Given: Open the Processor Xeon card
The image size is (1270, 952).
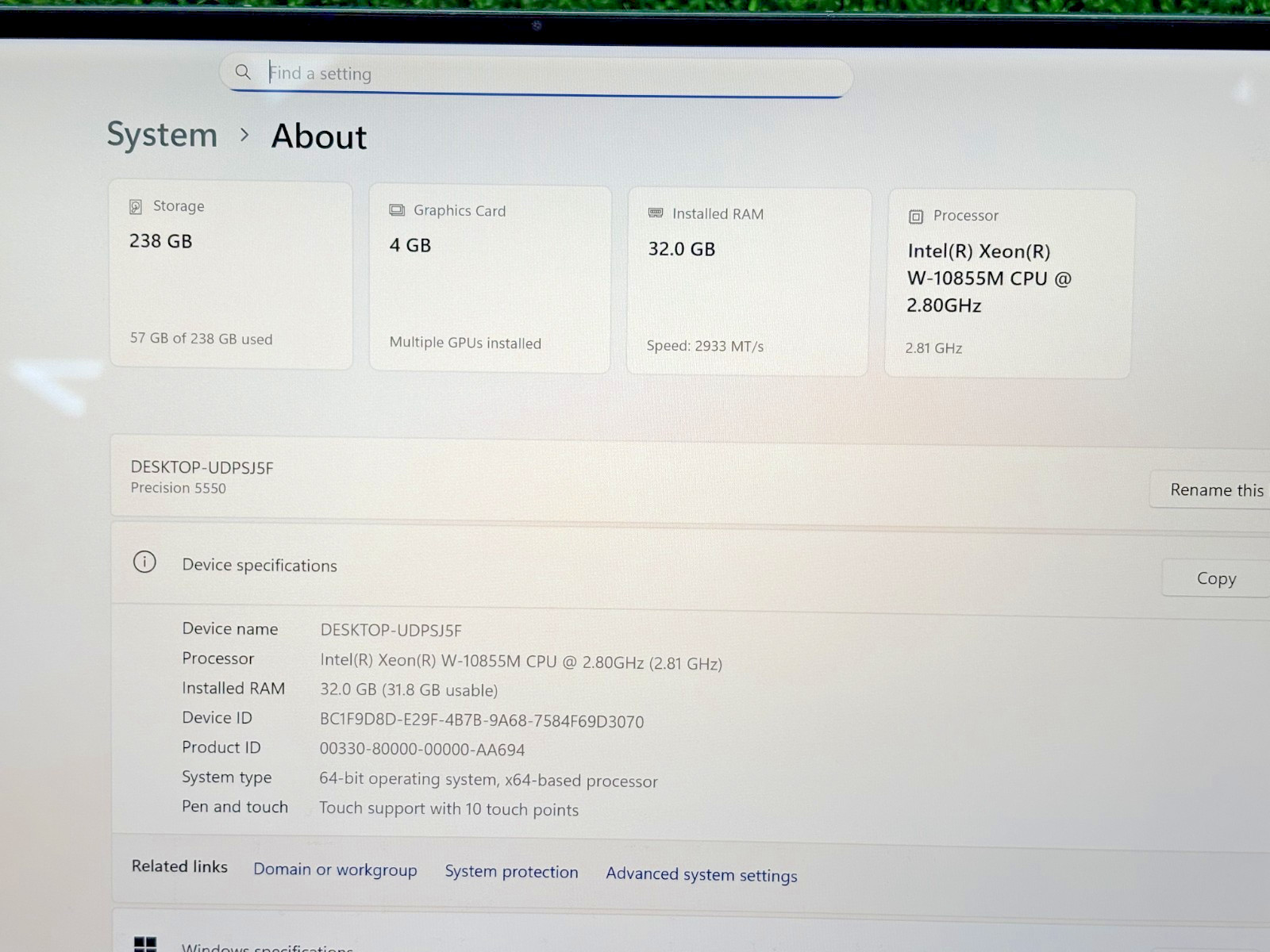Looking at the screenshot, I should pos(1009,283).
